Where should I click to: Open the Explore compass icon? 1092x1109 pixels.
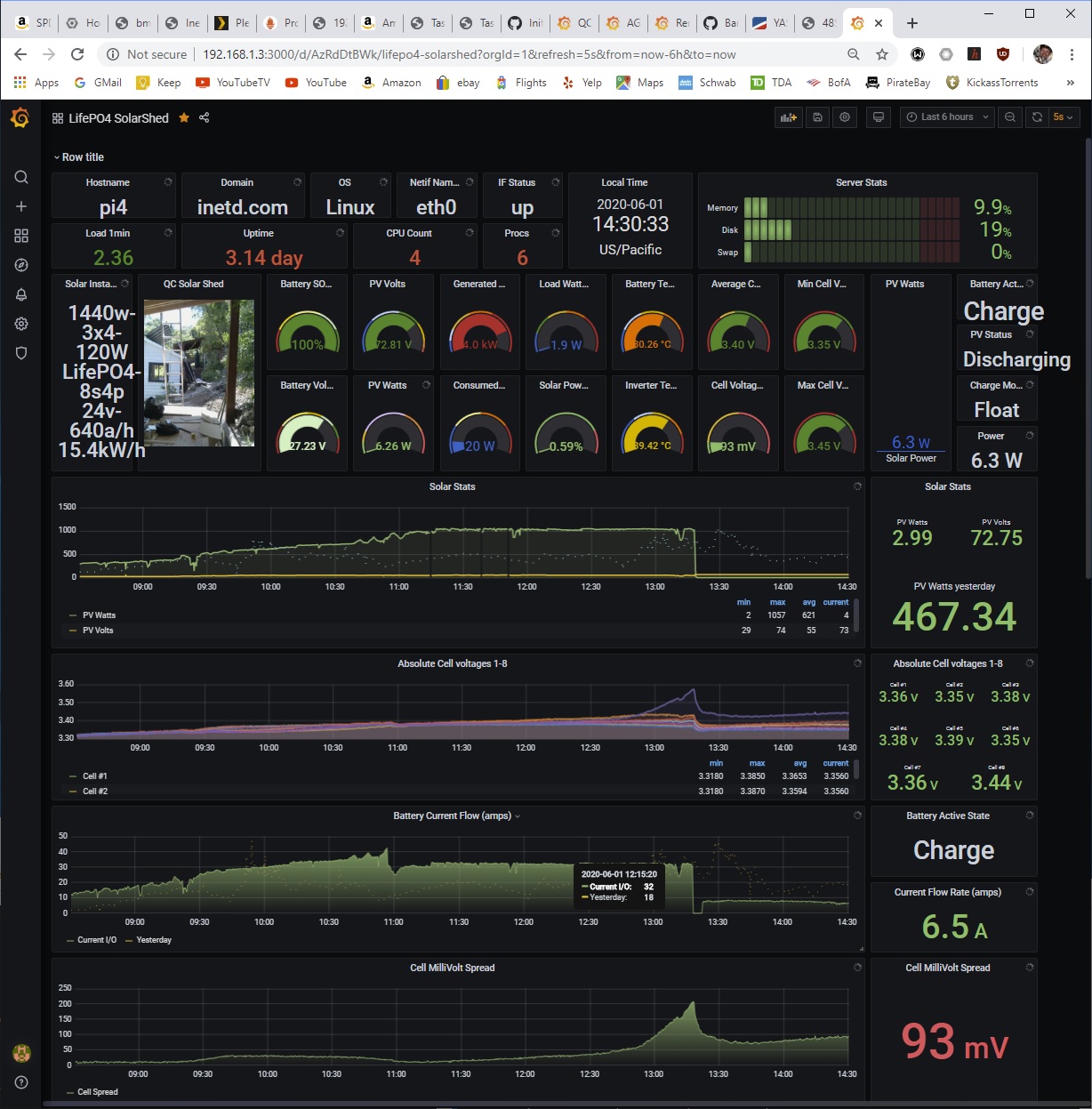point(21,265)
